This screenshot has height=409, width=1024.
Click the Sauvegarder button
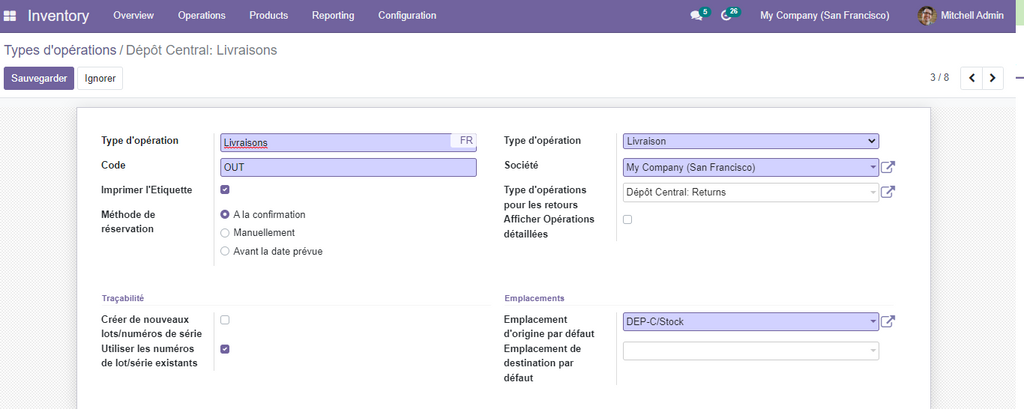click(x=39, y=78)
